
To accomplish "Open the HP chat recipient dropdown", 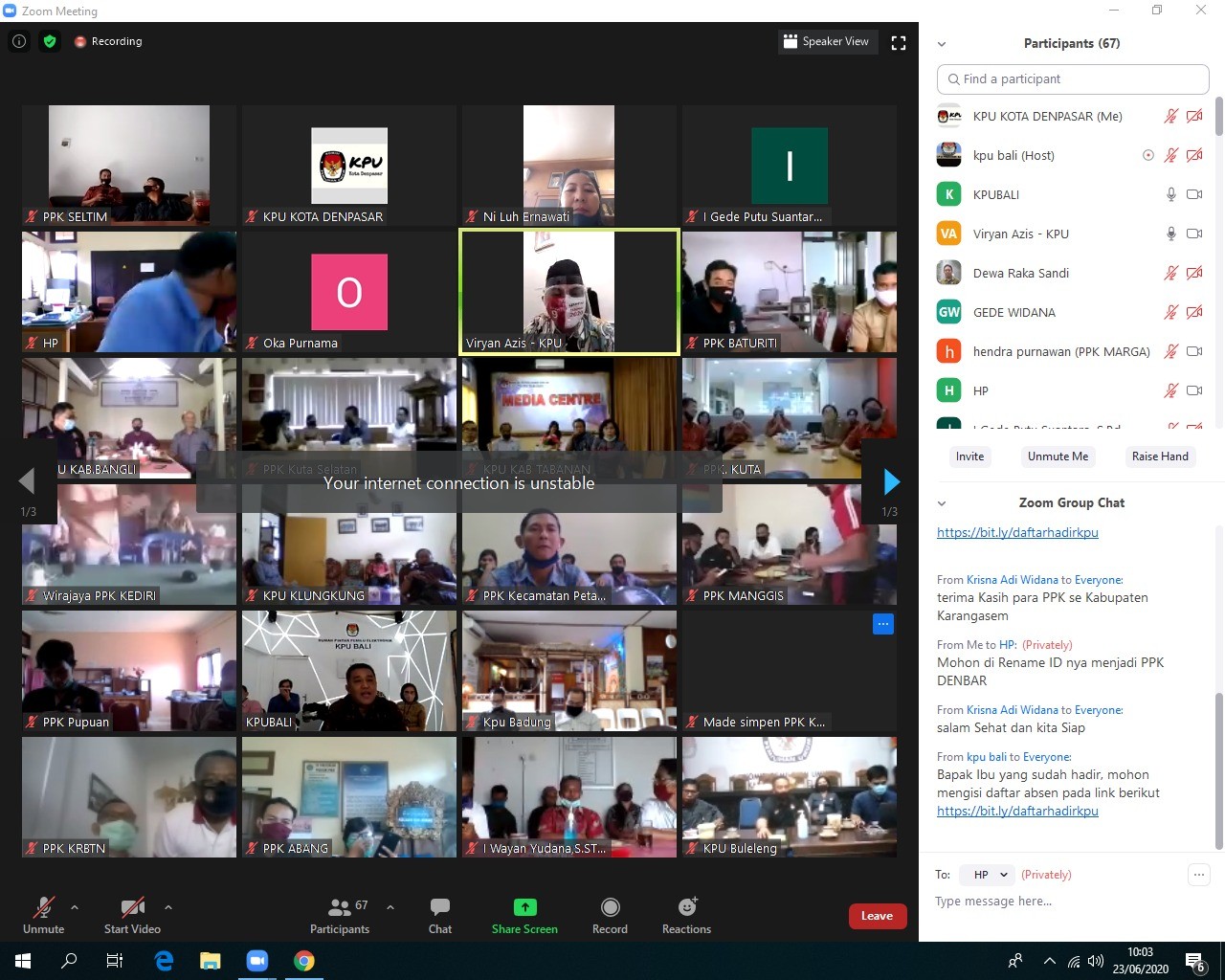I will 991,875.
